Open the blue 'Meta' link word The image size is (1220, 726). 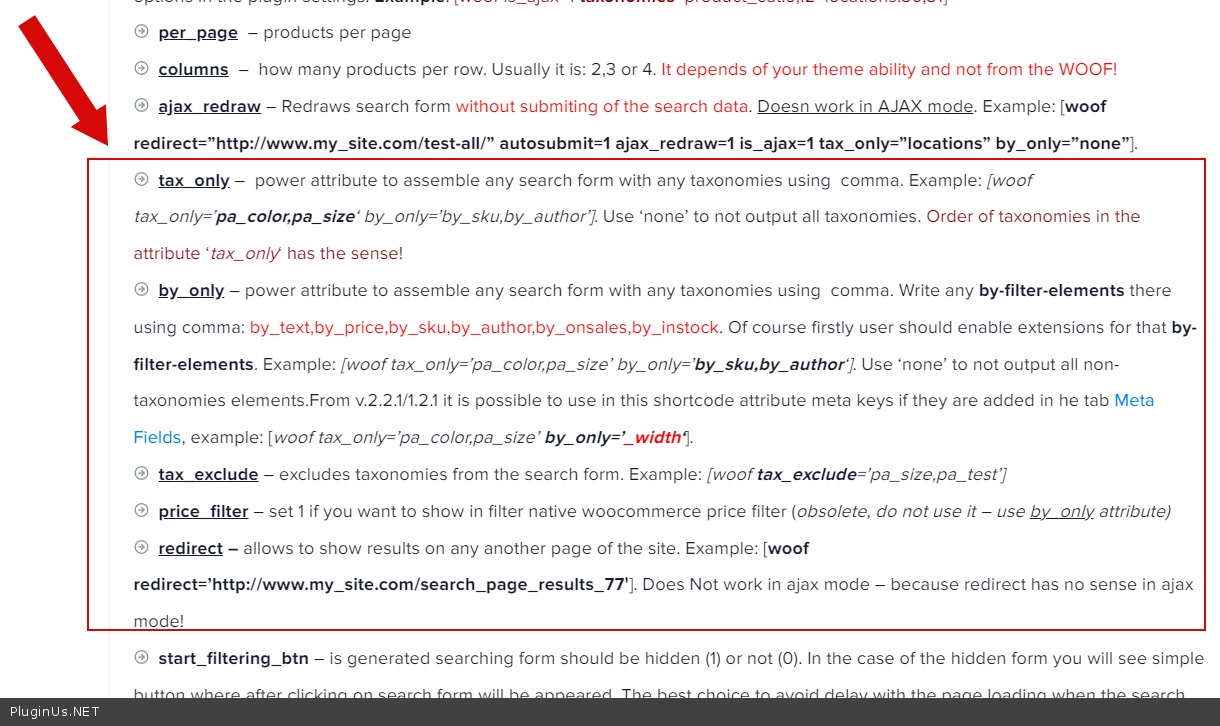[1134, 400]
